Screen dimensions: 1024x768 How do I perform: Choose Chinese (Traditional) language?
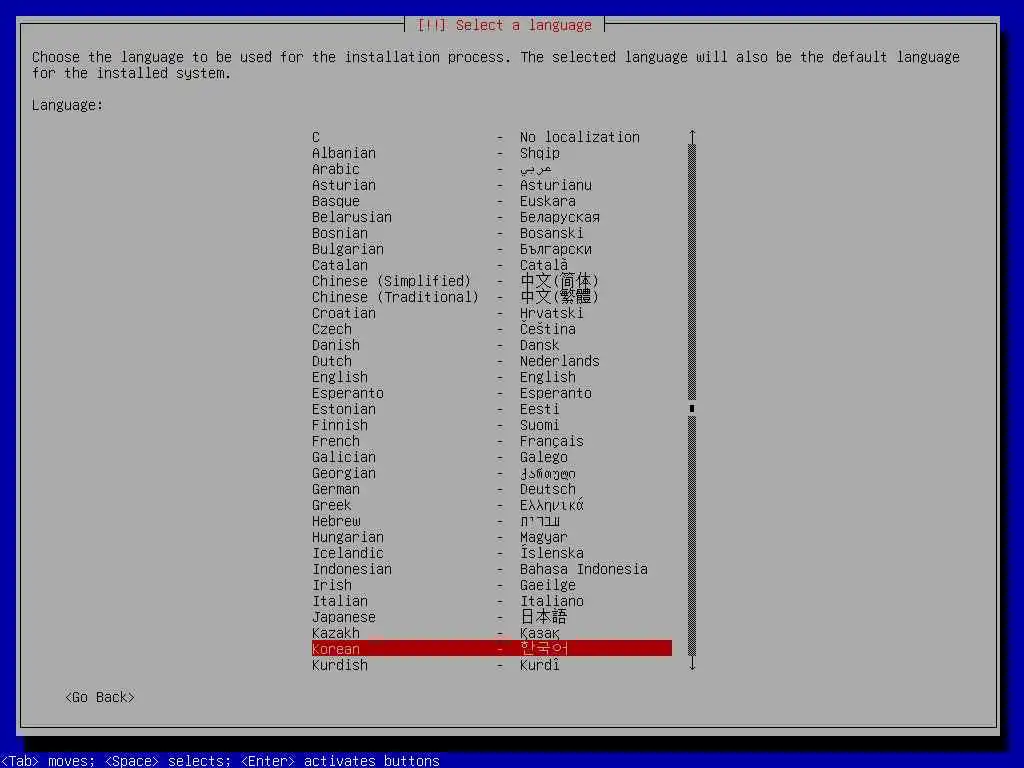pyautogui.click(x=492, y=297)
